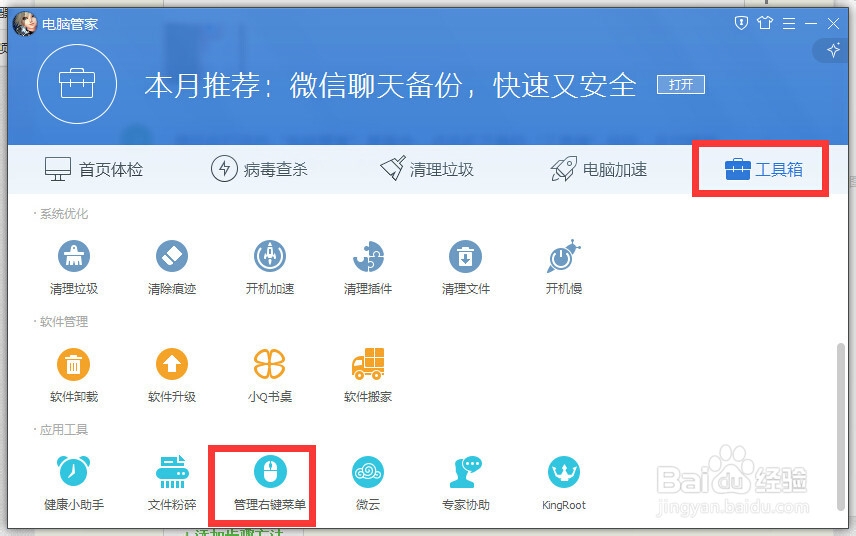
Task: Open the 软件搬家 tool
Action: click(367, 376)
